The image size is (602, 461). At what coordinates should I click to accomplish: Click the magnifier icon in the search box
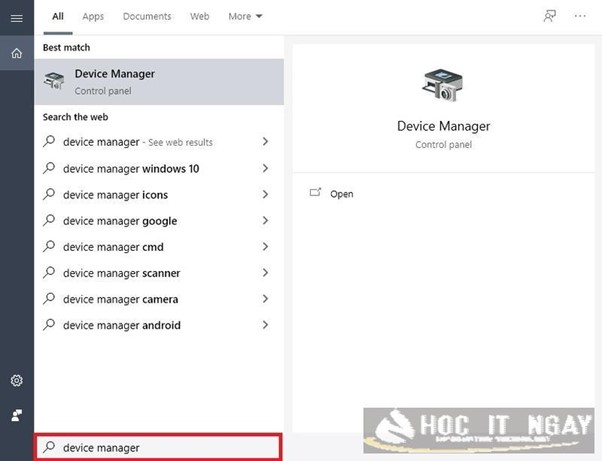[x=49, y=447]
